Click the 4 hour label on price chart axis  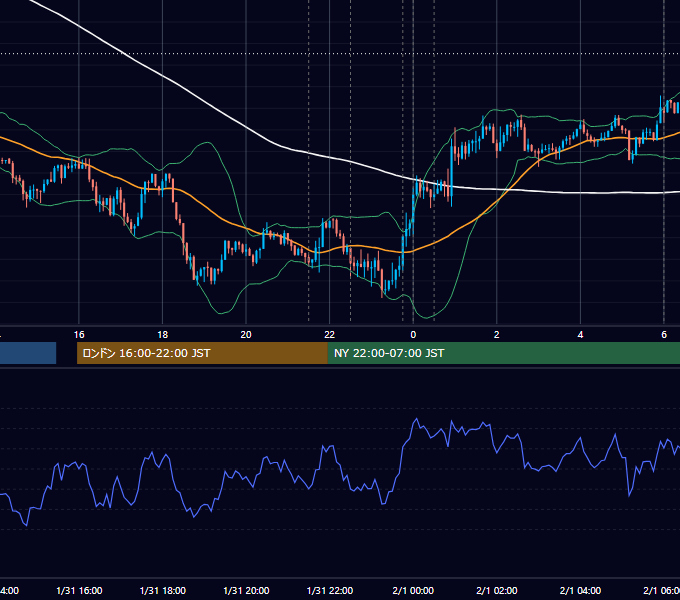pyautogui.click(x=580, y=335)
